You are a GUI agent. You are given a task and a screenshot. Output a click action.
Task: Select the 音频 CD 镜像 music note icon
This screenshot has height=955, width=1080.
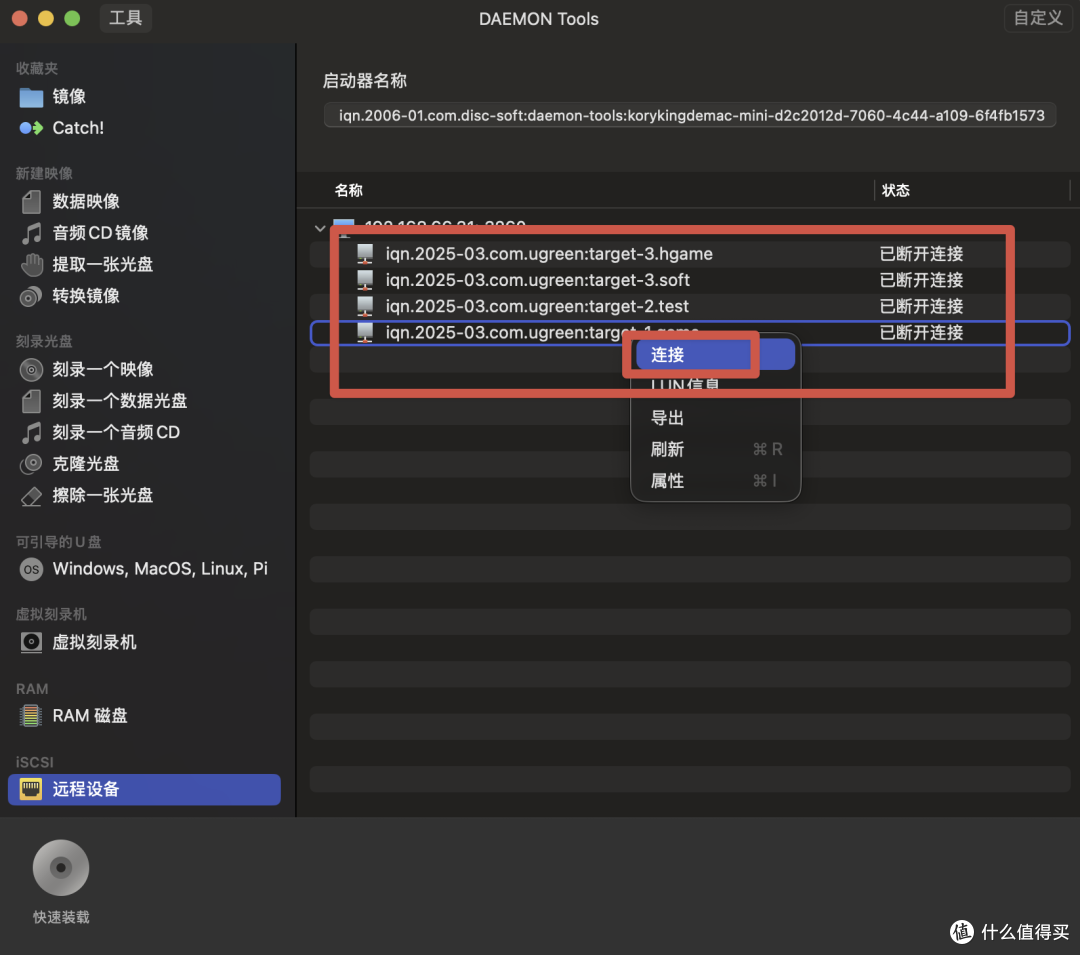(31, 233)
